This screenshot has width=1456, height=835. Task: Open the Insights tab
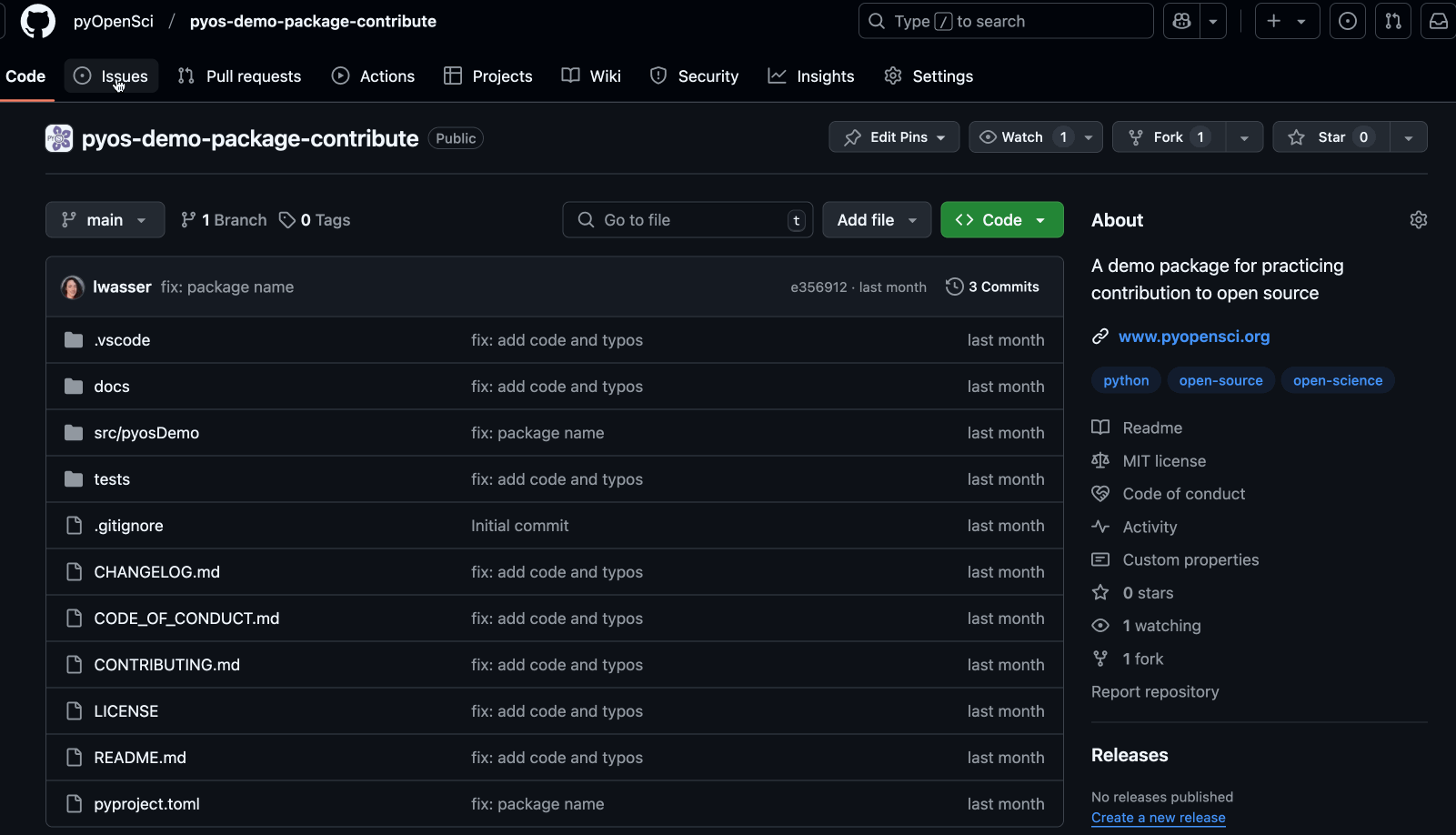click(x=811, y=76)
